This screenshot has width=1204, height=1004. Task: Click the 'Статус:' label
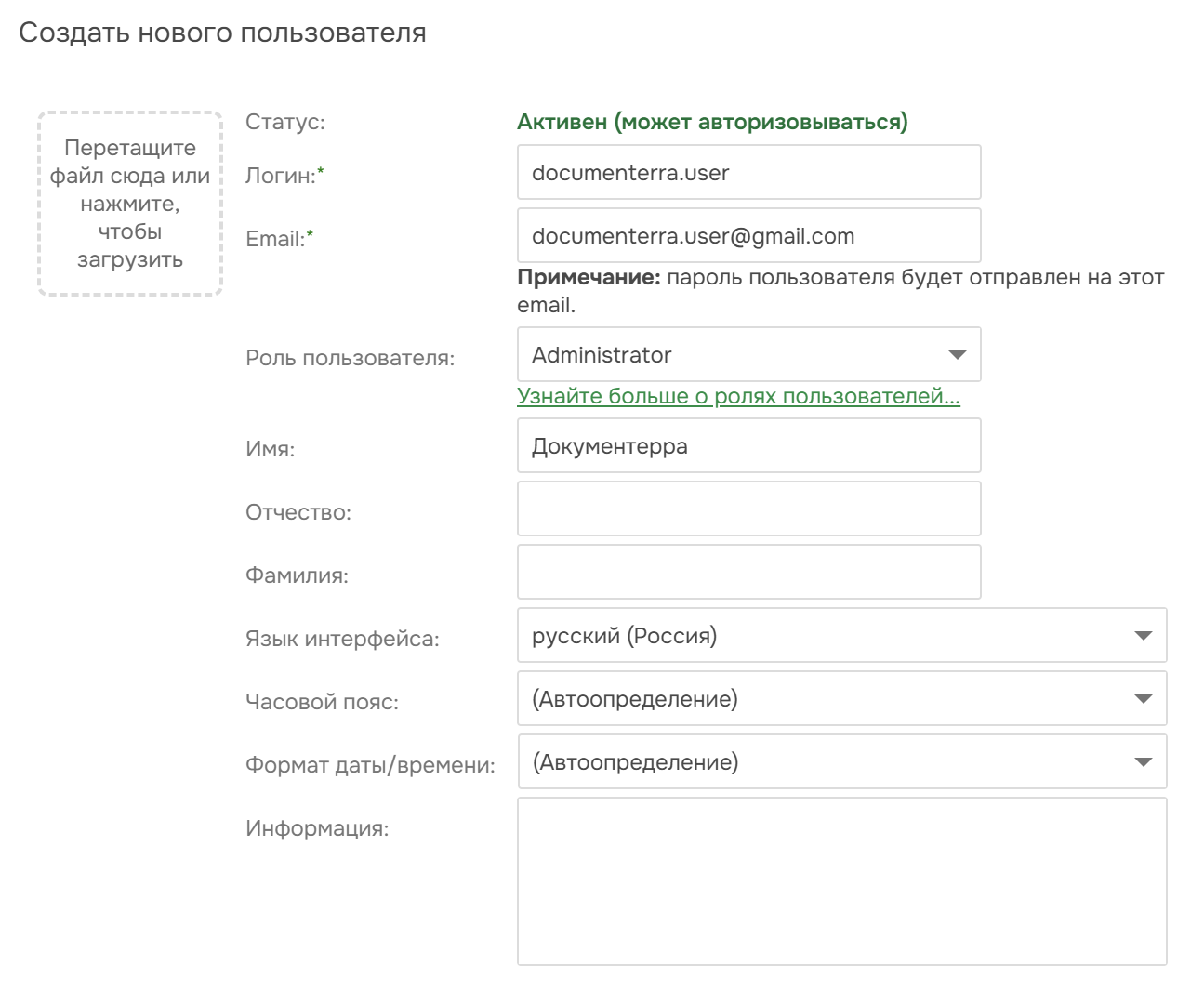tap(284, 122)
